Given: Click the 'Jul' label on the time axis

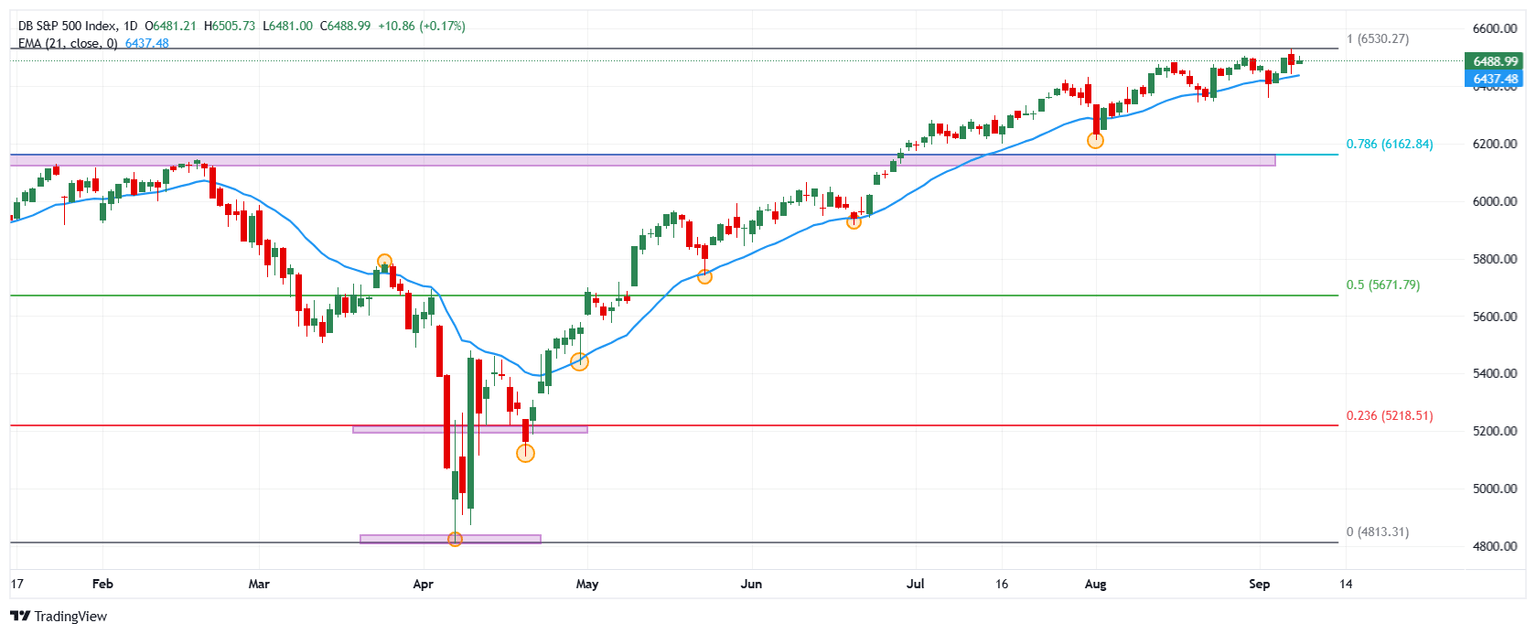Looking at the screenshot, I should click(x=915, y=583).
